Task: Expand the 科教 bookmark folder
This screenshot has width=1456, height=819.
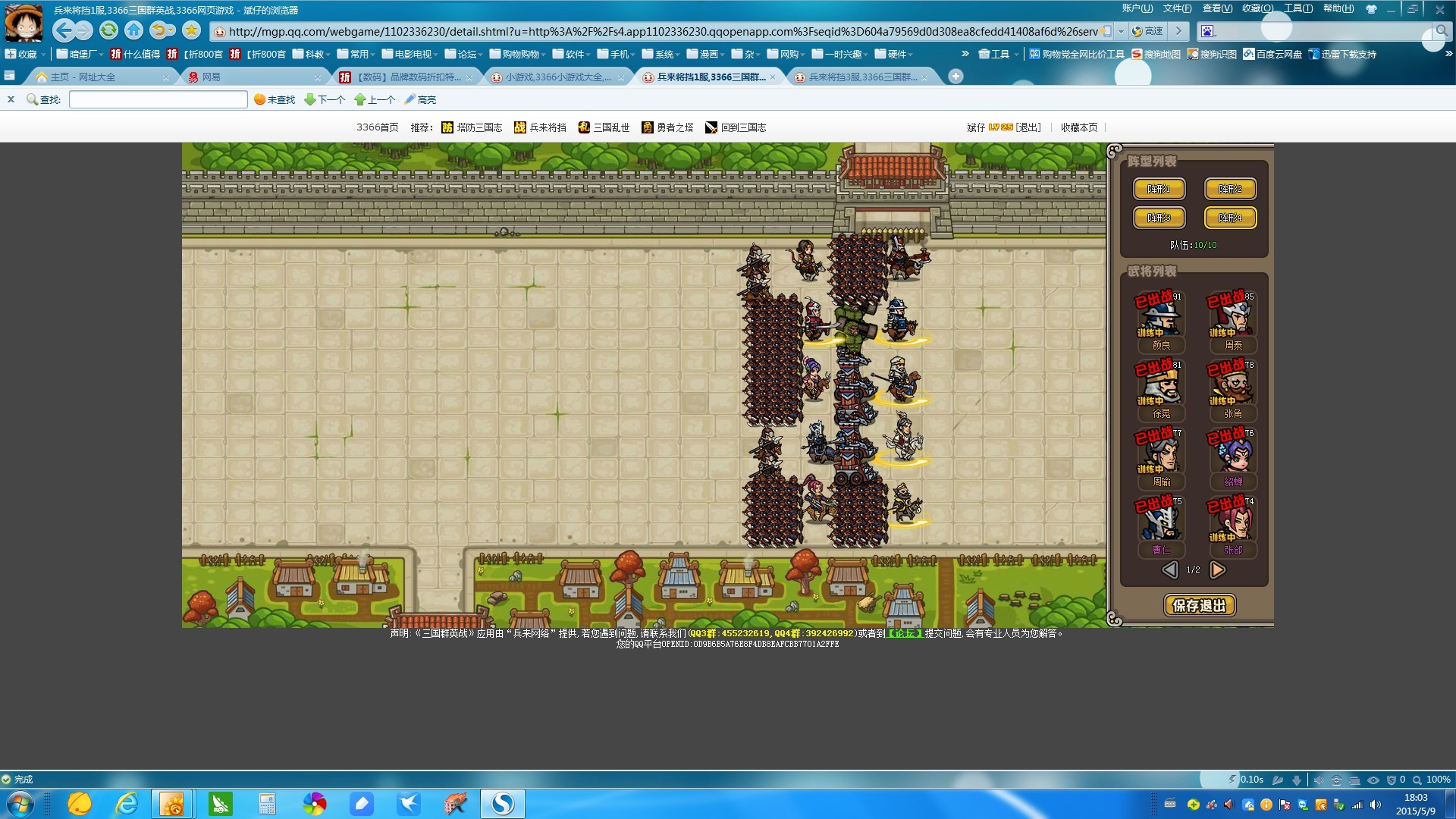Action: (x=312, y=54)
